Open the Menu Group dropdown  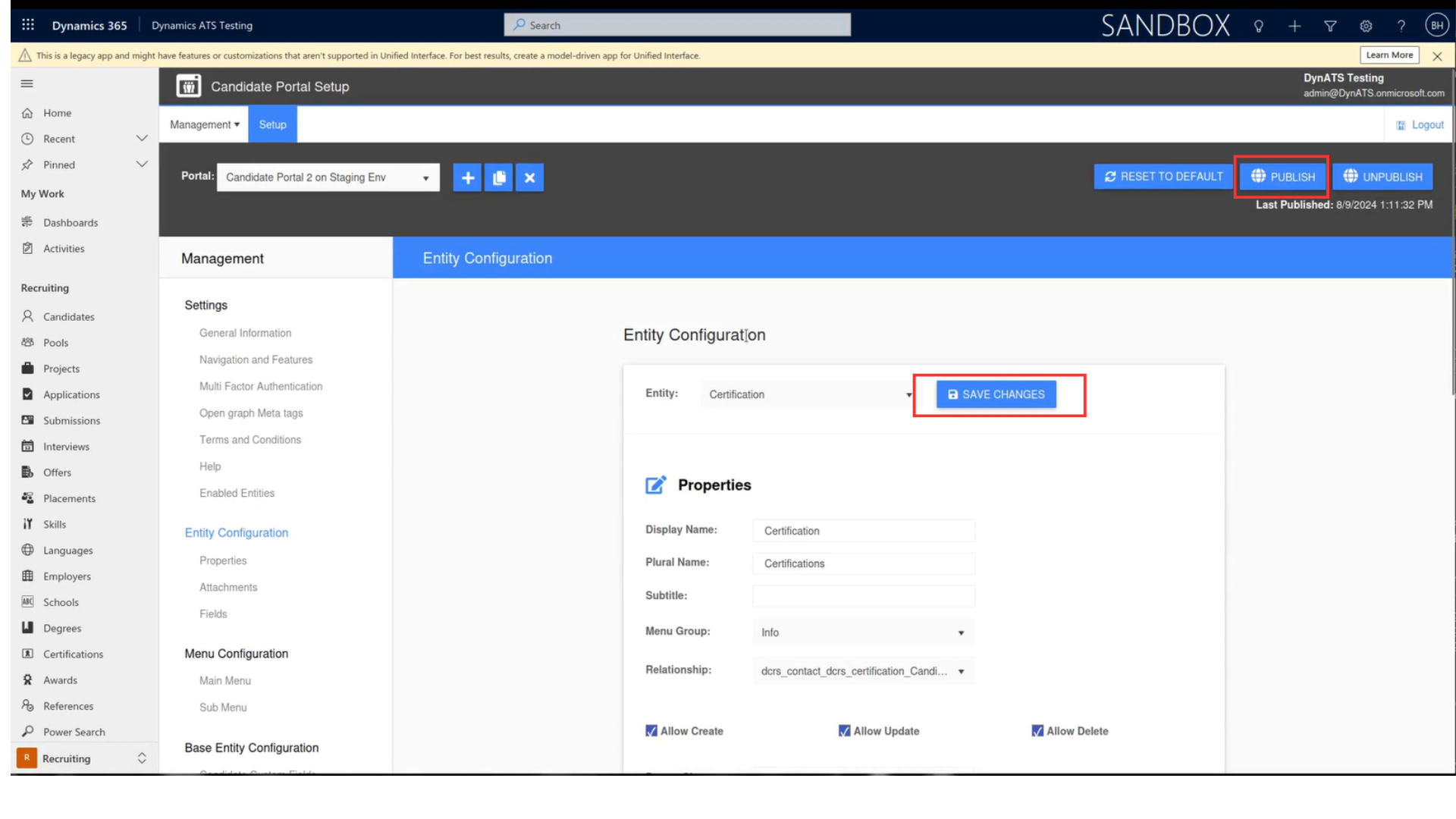tap(864, 632)
